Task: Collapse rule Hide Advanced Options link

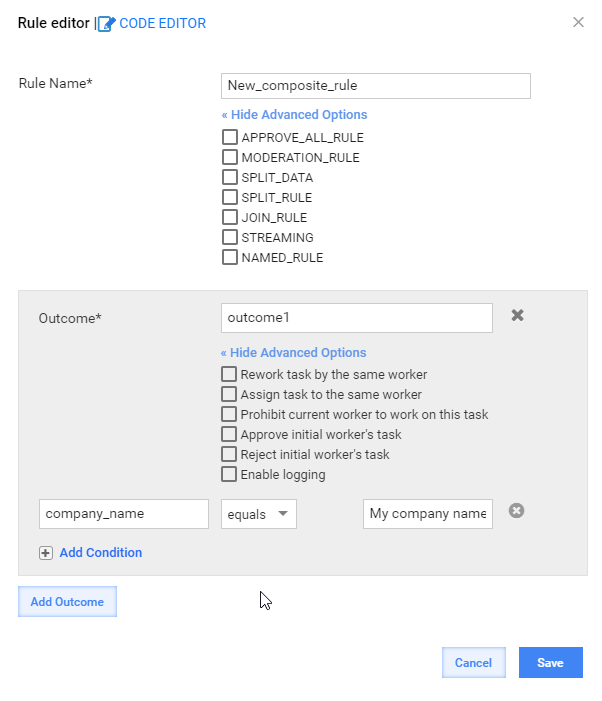Action: pos(295,115)
